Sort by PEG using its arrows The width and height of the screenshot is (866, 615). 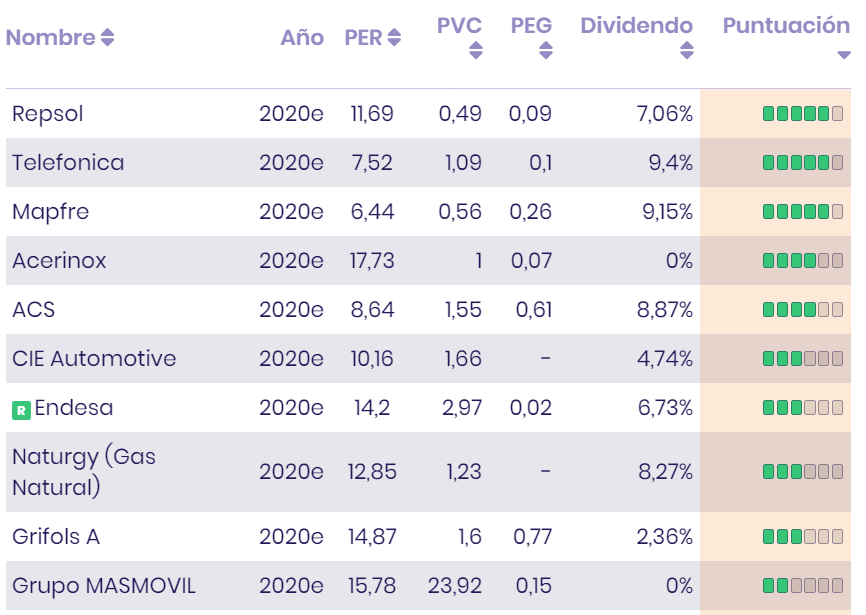click(545, 50)
